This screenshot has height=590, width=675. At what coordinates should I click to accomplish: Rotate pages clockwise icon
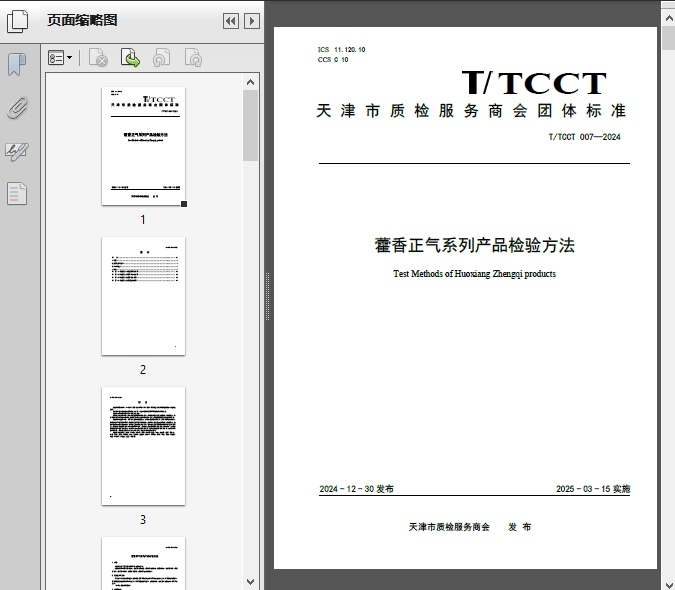click(193, 58)
